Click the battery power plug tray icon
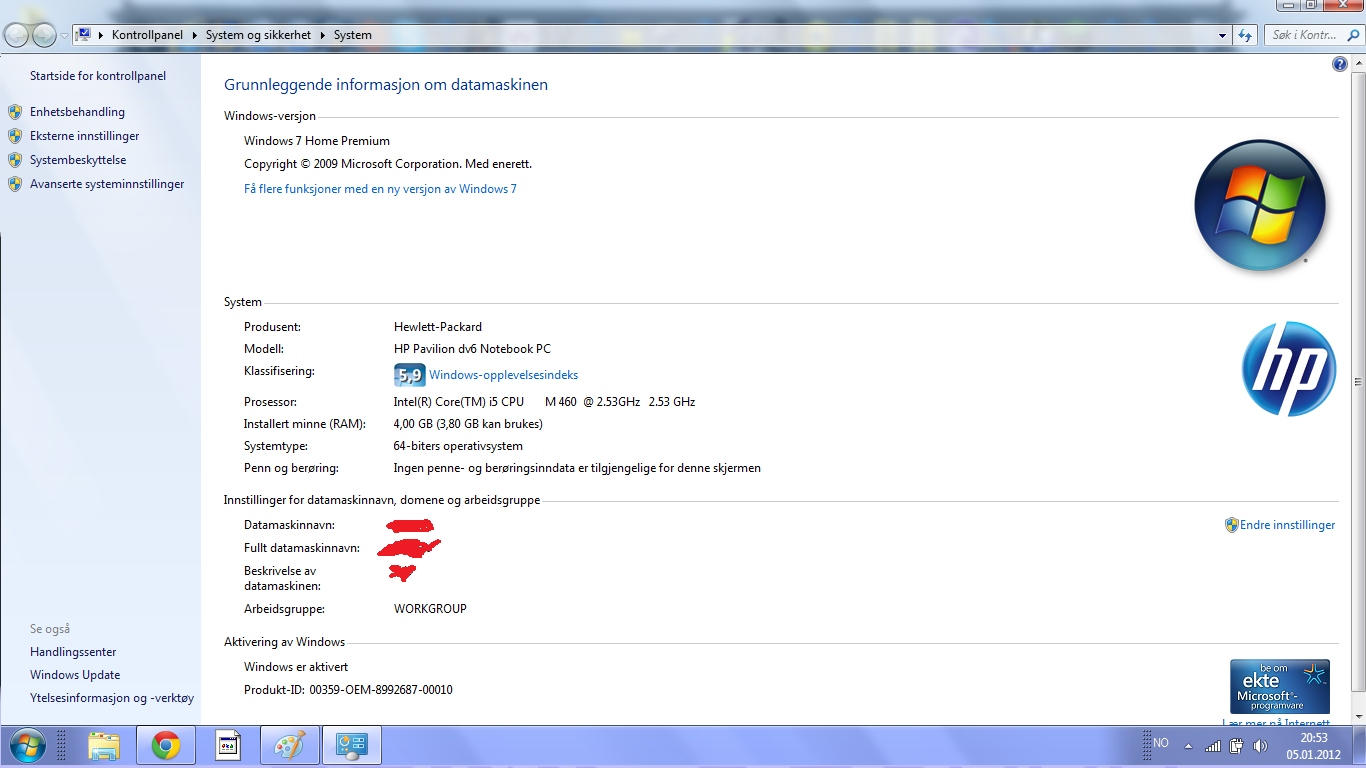Viewport: 1366px width, 768px height. [x=1236, y=745]
